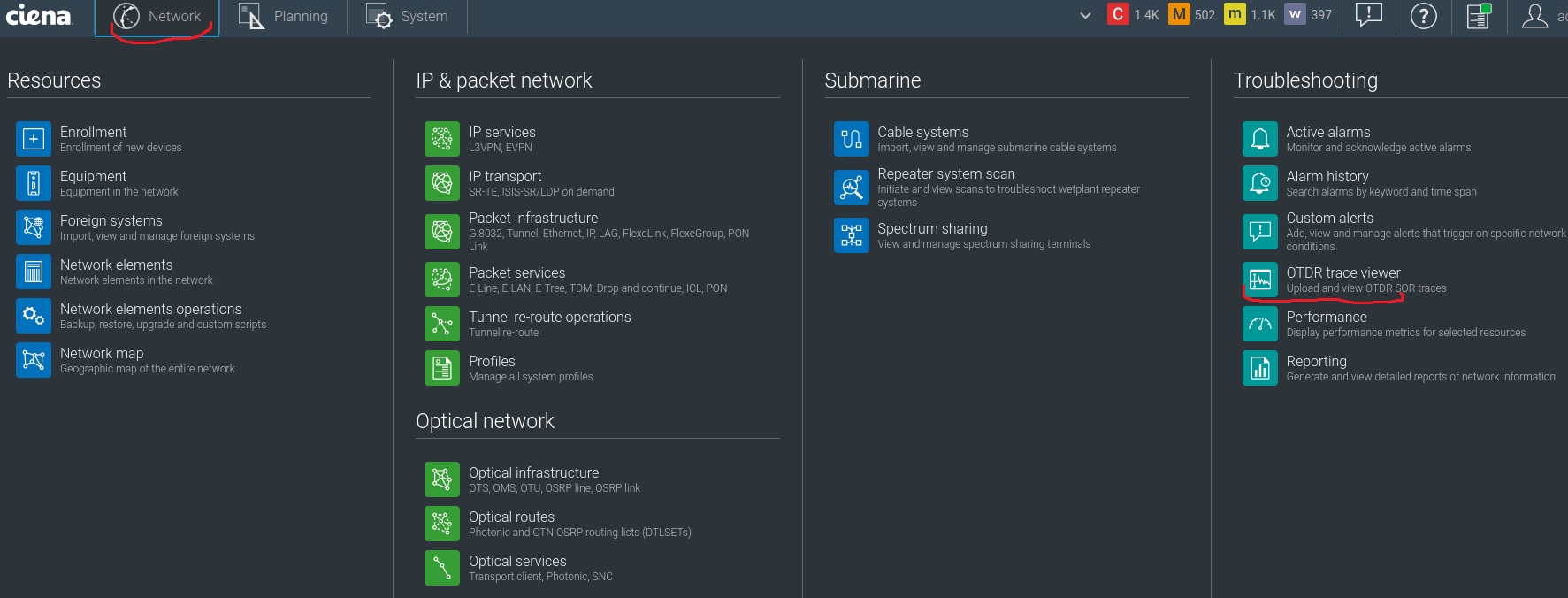Select the Network menu tab
The width and height of the screenshot is (1568, 598).
[157, 17]
